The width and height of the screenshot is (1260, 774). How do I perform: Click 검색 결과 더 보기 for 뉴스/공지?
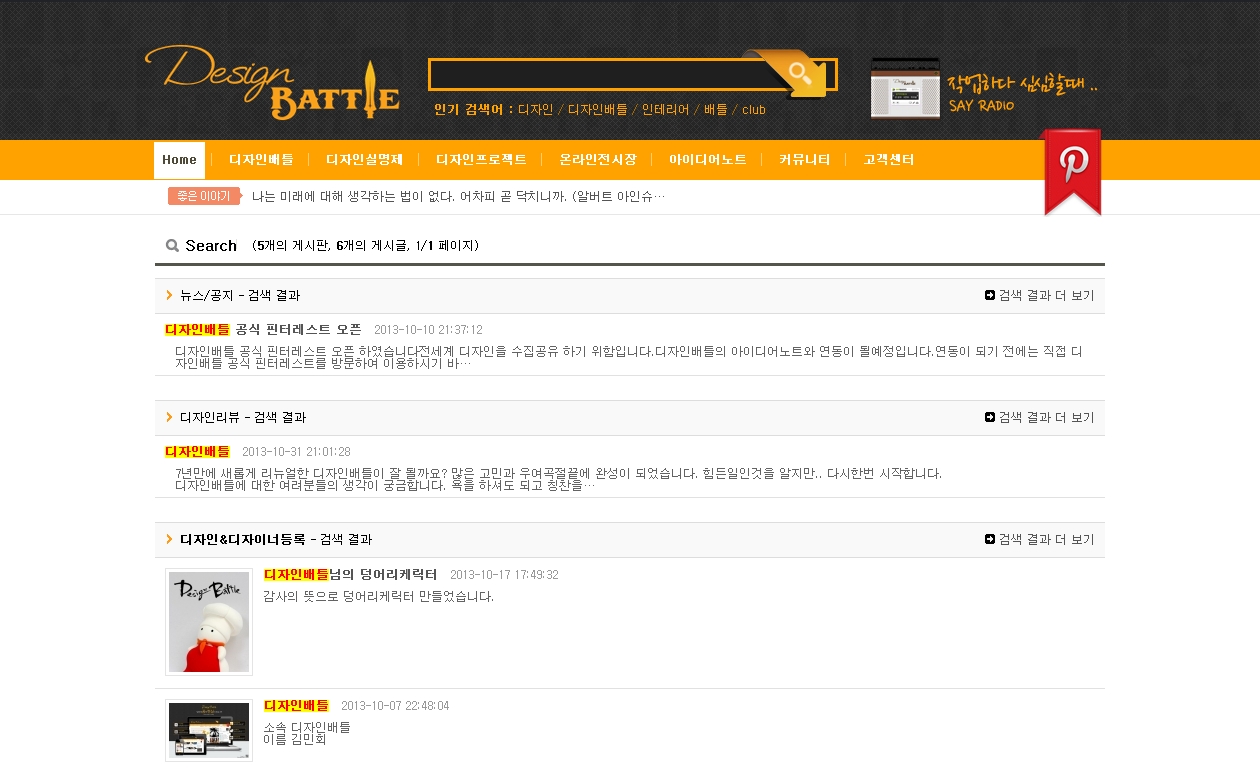click(x=1046, y=296)
